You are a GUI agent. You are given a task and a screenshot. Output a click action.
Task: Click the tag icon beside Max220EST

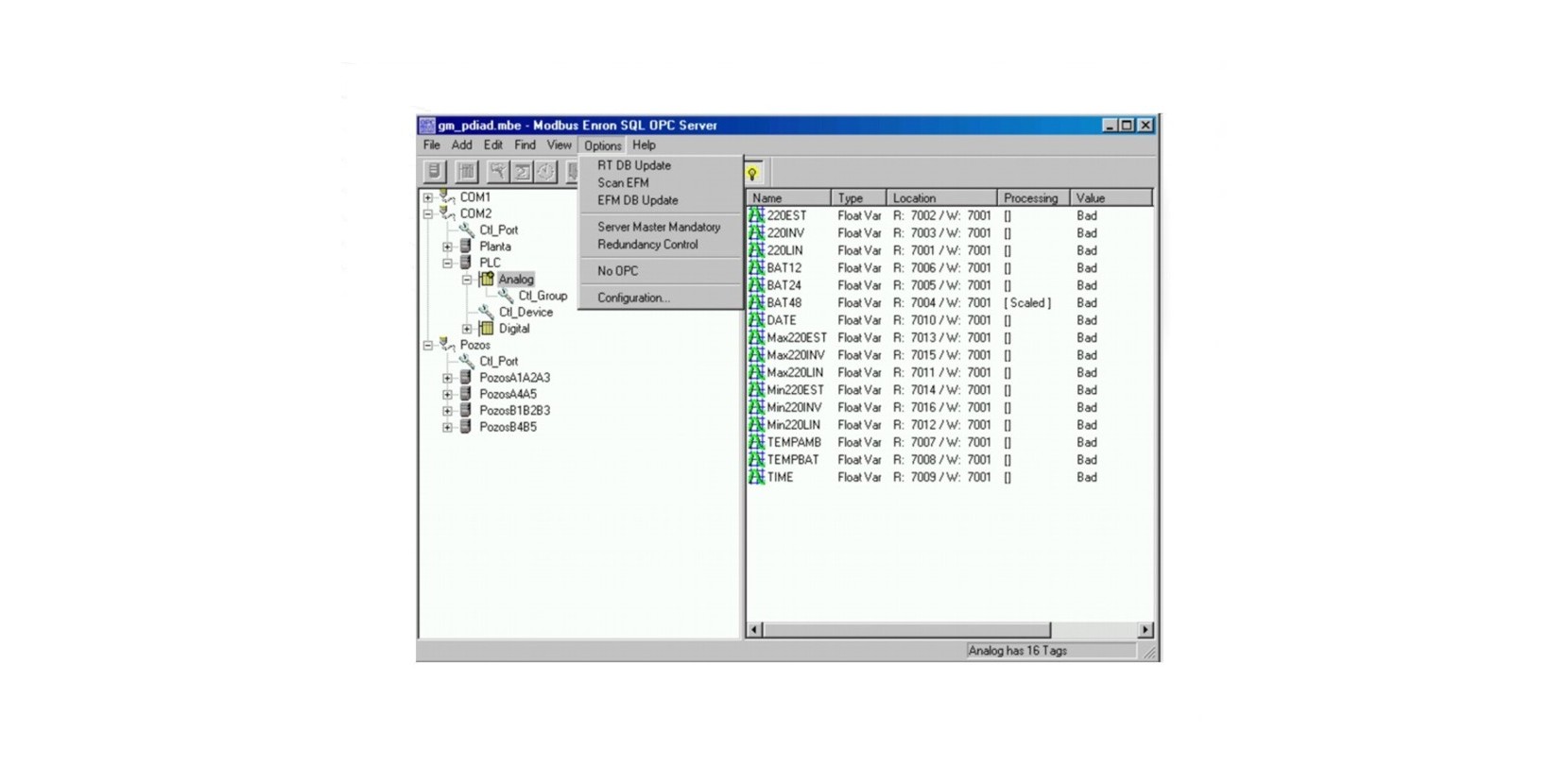[756, 337]
